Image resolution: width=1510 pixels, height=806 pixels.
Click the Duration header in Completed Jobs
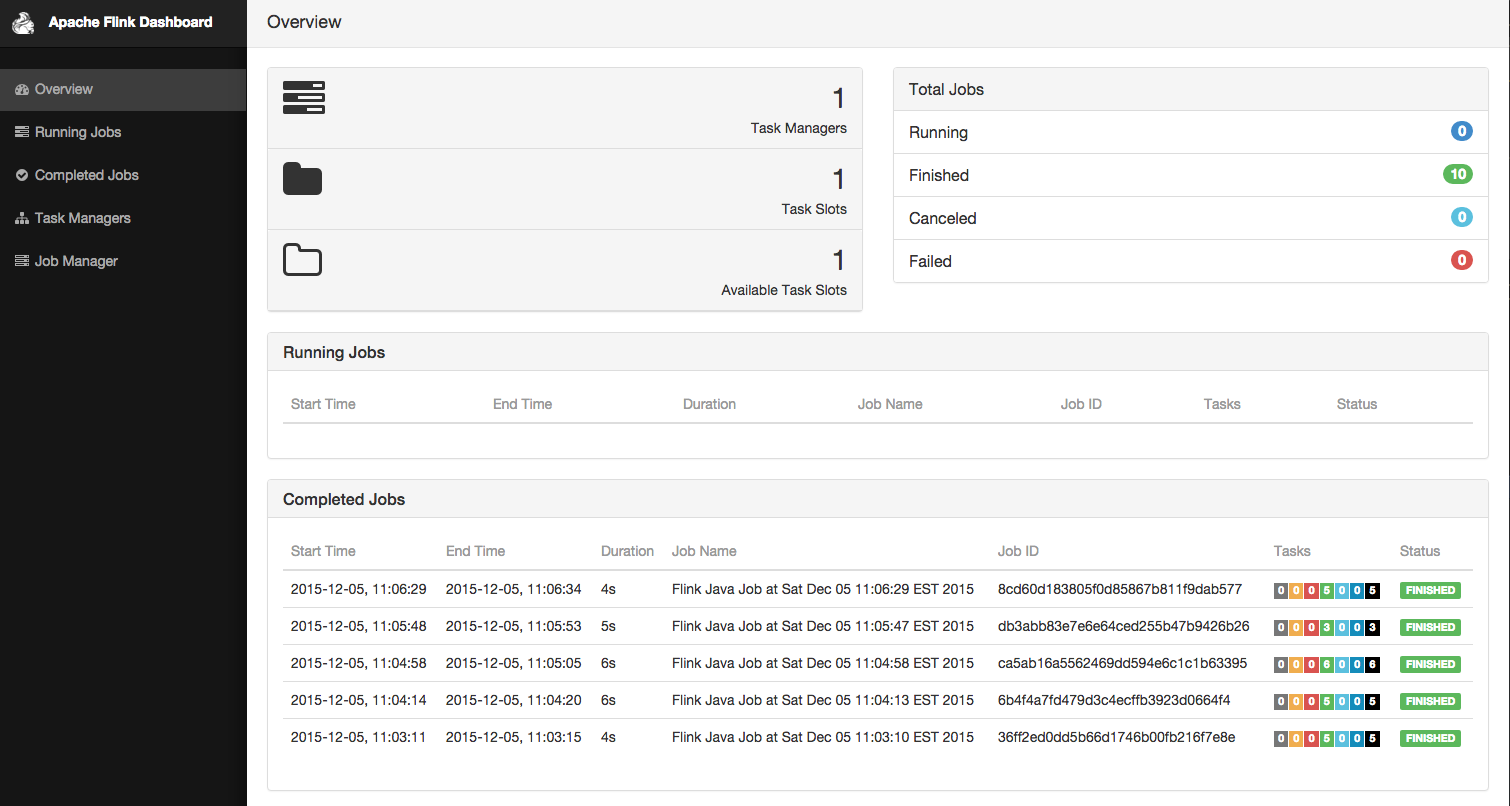point(627,551)
